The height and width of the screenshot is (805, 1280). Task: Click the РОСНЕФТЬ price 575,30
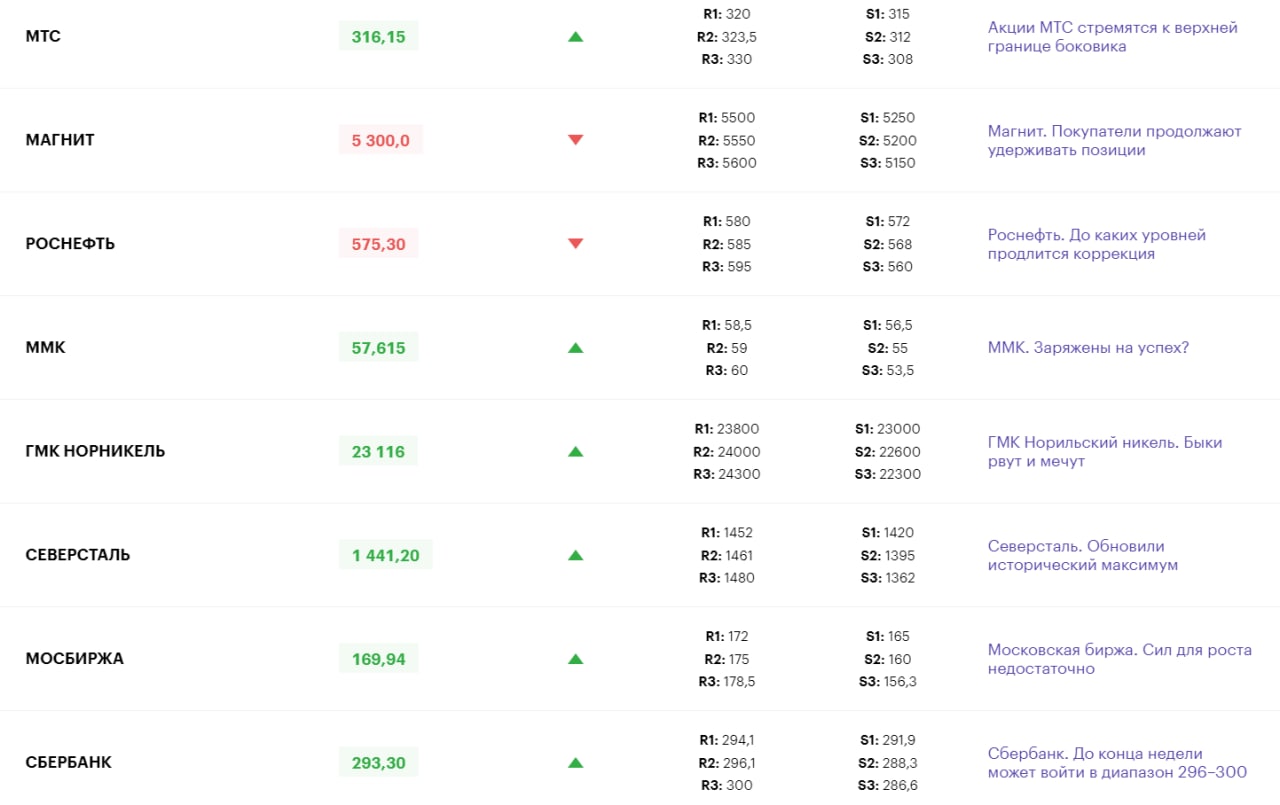379,243
